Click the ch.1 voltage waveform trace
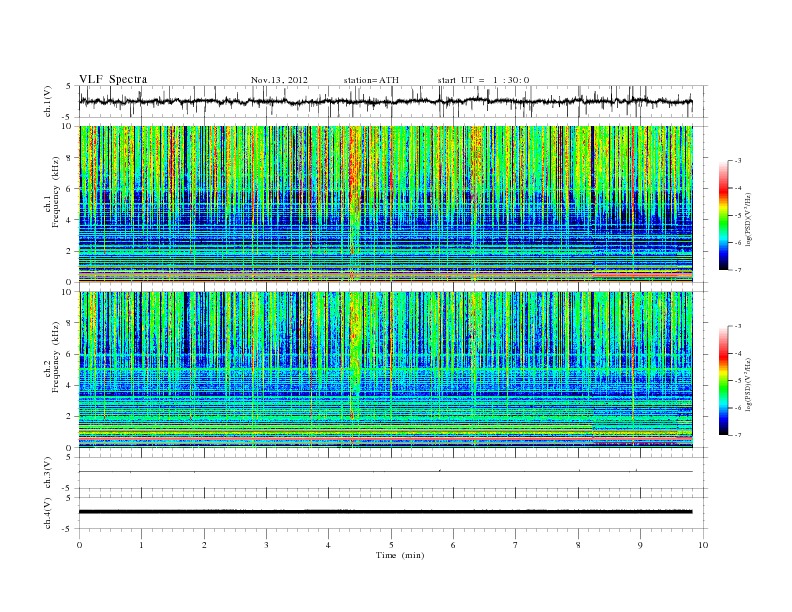792x612 pixels. tap(385, 101)
